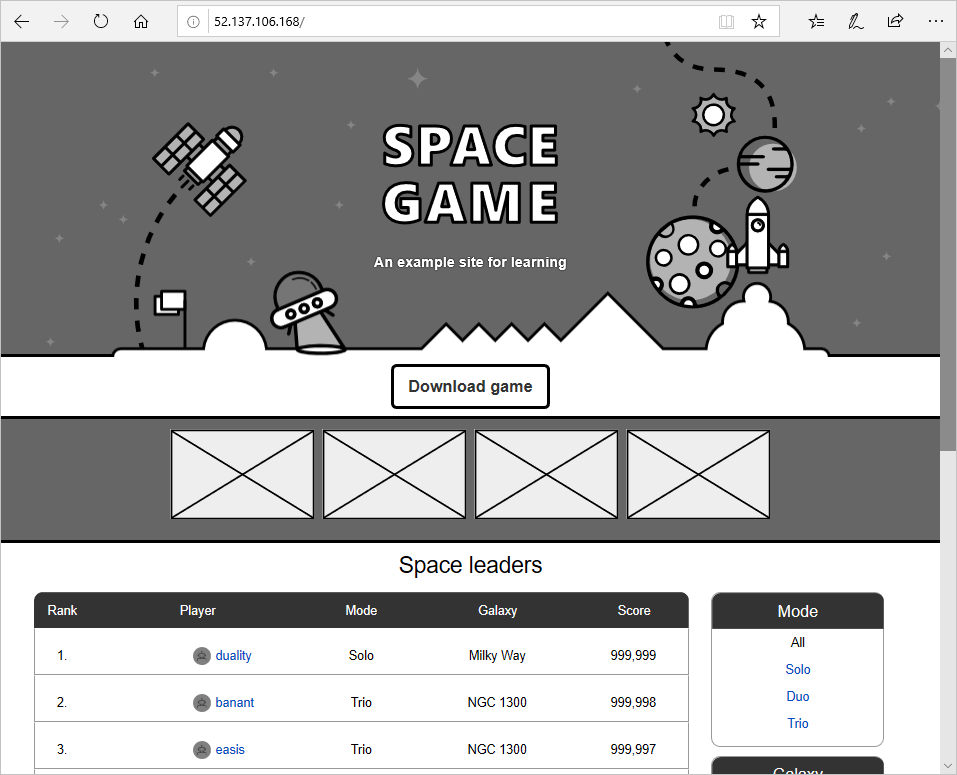Click banant's avatar icon
The image size is (957, 775).
click(201, 703)
